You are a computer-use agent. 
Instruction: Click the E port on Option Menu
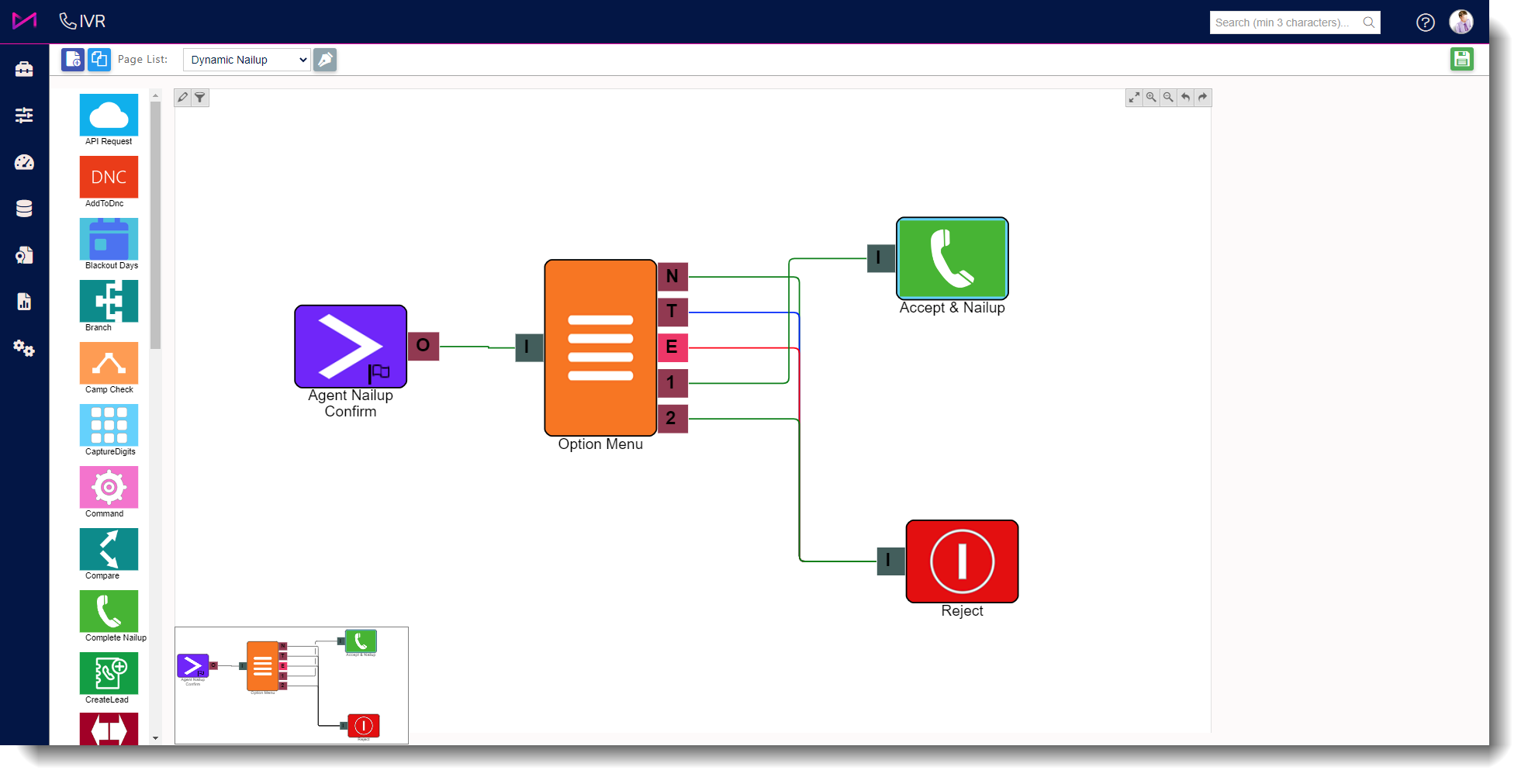coord(672,347)
